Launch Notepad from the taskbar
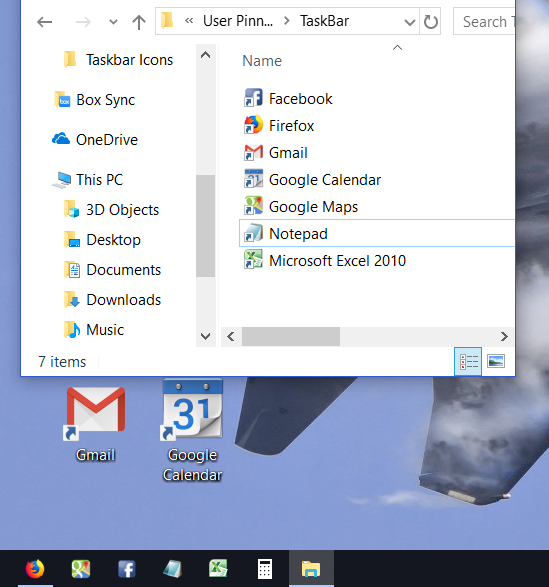The height and width of the screenshot is (587, 549). (x=173, y=569)
